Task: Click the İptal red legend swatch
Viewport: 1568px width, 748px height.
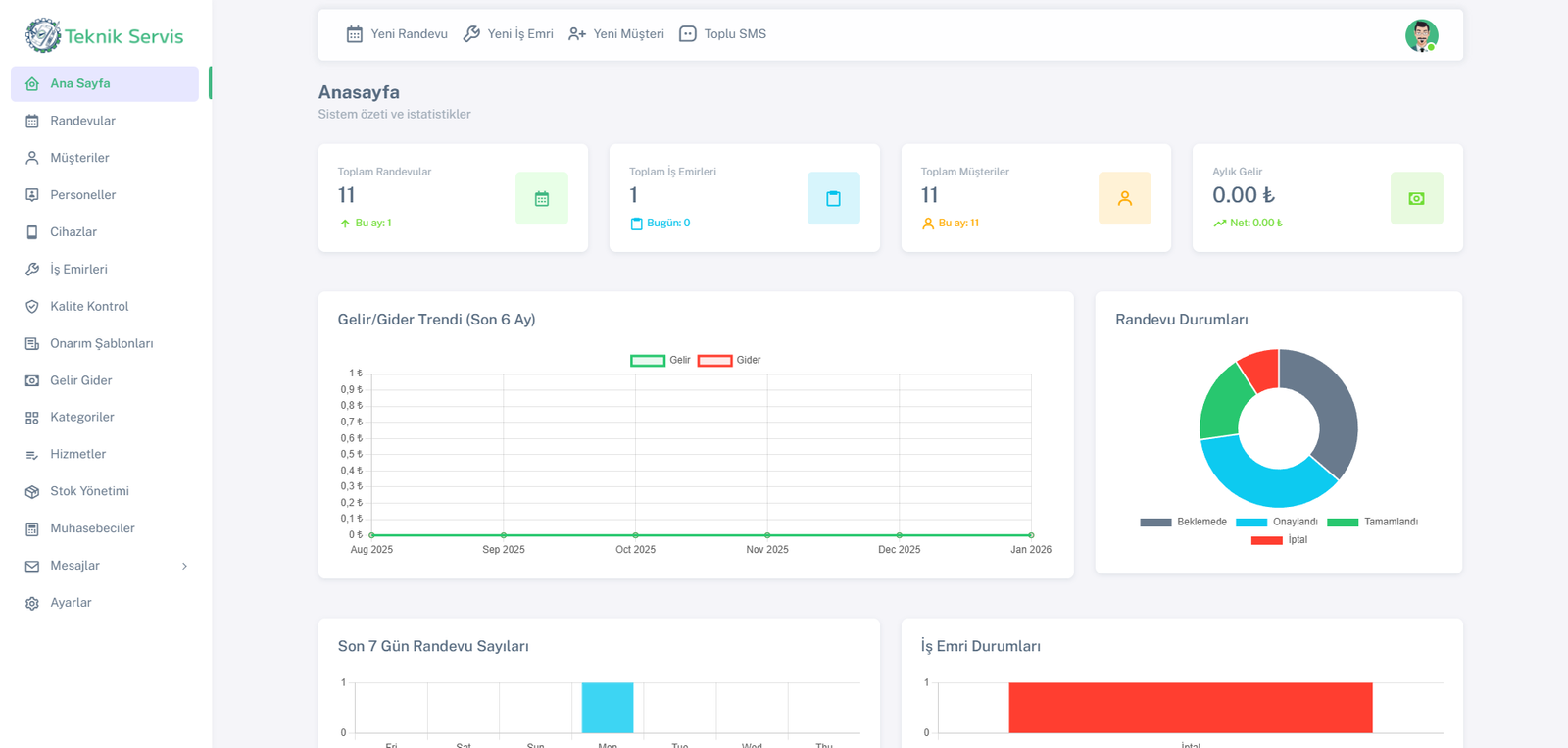Action: point(1266,540)
